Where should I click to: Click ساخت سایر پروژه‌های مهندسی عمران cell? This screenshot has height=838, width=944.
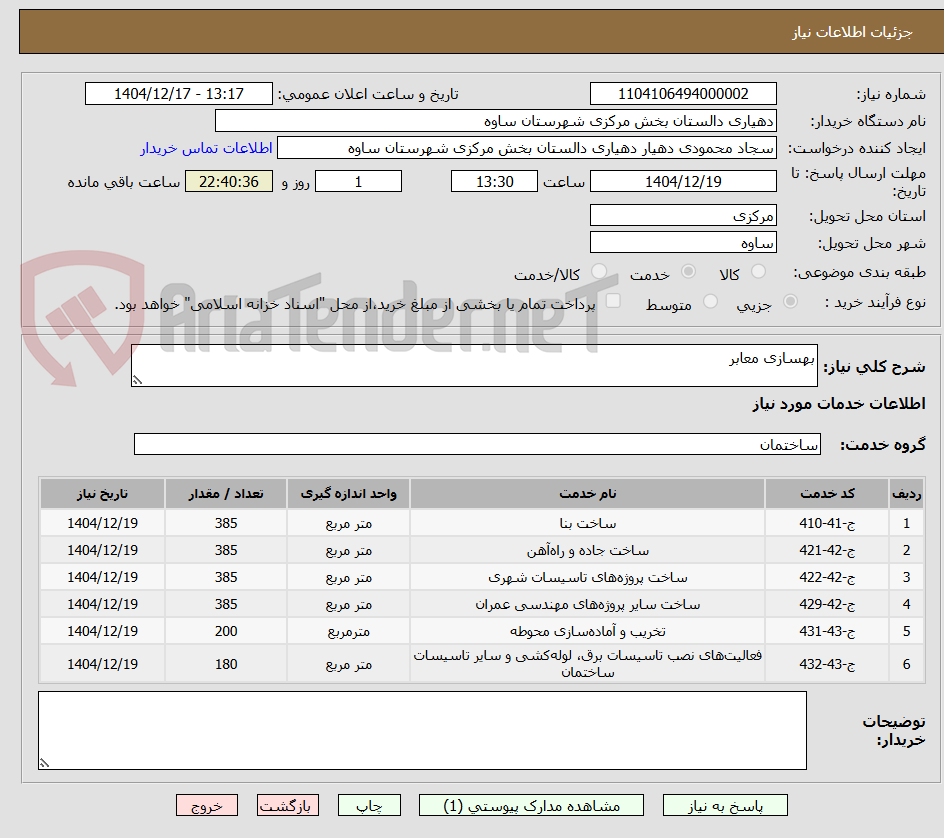click(588, 604)
